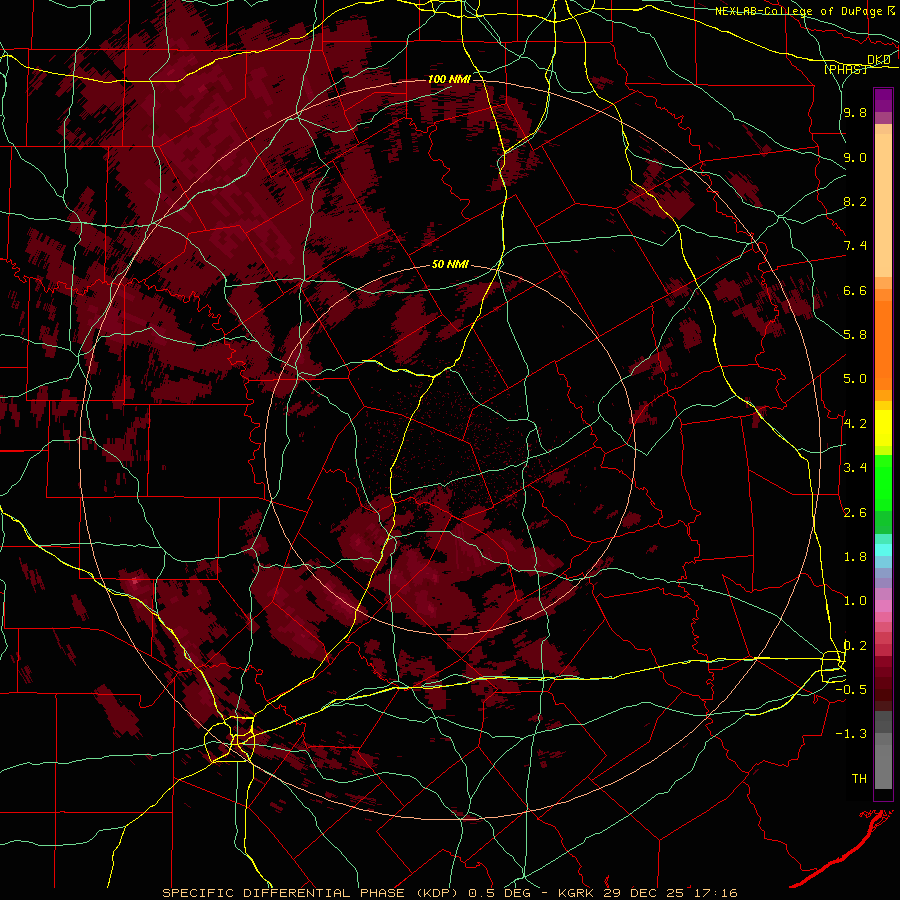This screenshot has width=900, height=900.
Task: Click the 9.0 value on the color scale
Action: click(855, 158)
